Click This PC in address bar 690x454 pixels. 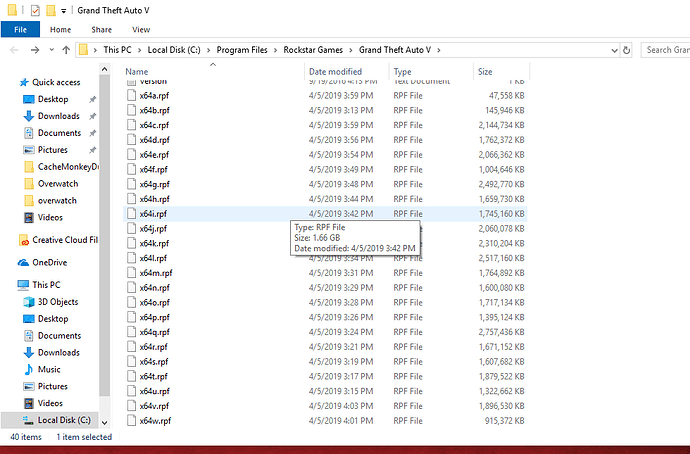coord(117,50)
